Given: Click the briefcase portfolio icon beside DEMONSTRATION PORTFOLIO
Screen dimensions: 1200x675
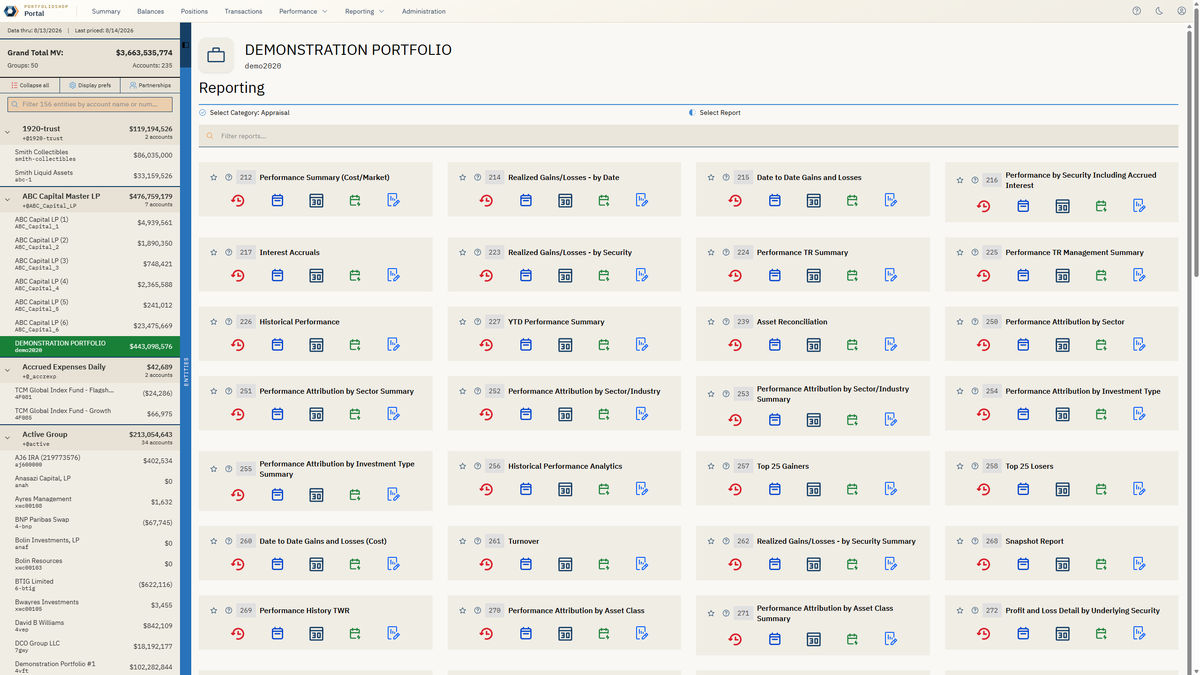Looking at the screenshot, I should pos(216,56).
